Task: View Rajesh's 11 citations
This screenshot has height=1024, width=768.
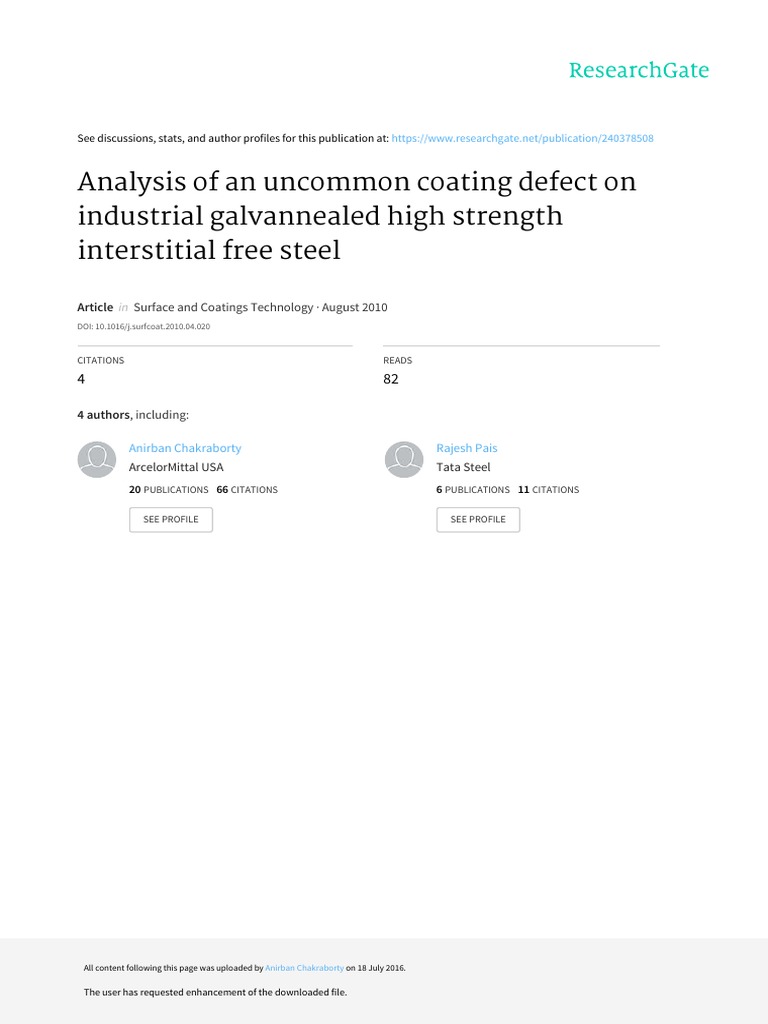Action: click(548, 490)
